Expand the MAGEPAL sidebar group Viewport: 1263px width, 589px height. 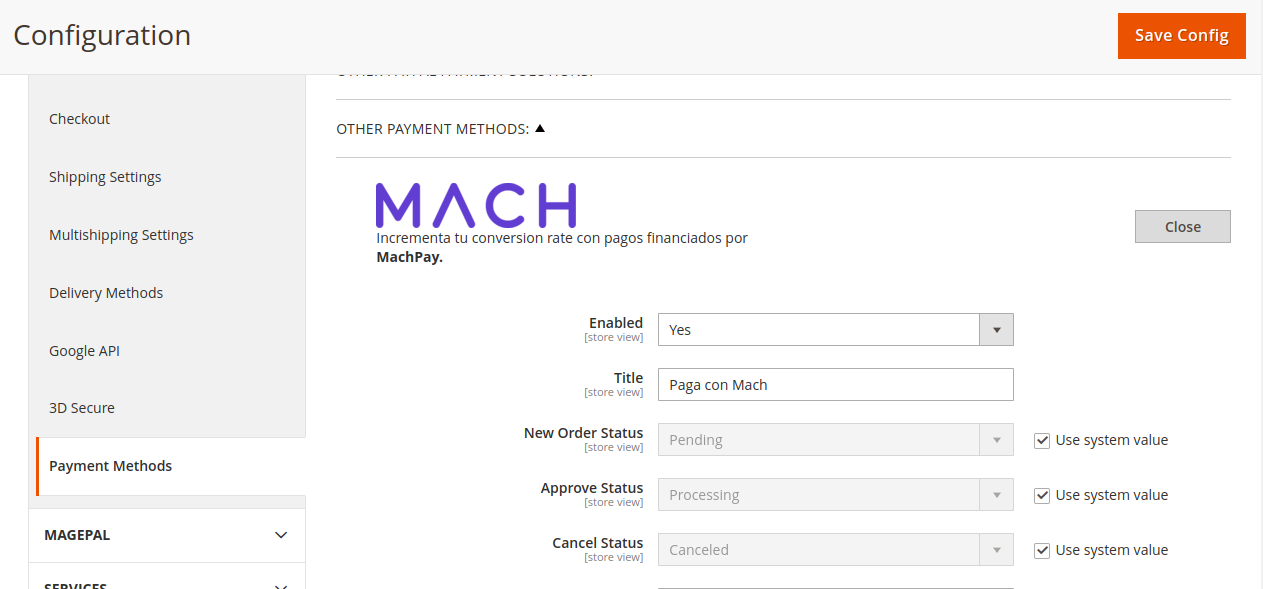point(167,535)
